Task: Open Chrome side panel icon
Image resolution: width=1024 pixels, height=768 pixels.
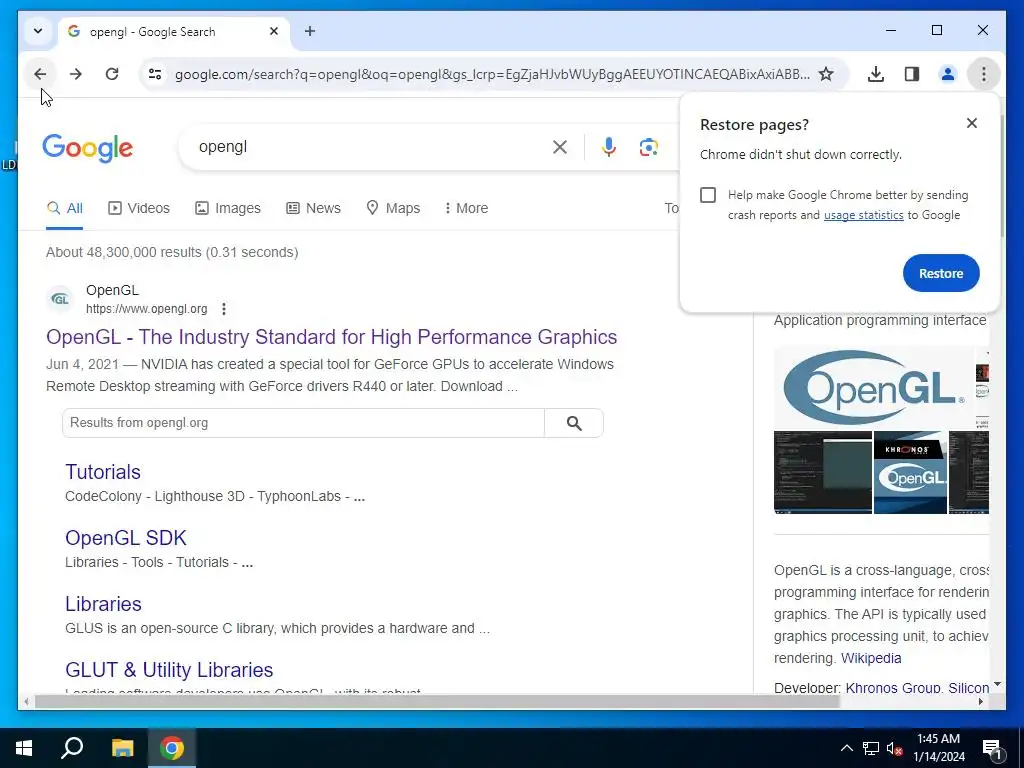Action: [x=912, y=74]
